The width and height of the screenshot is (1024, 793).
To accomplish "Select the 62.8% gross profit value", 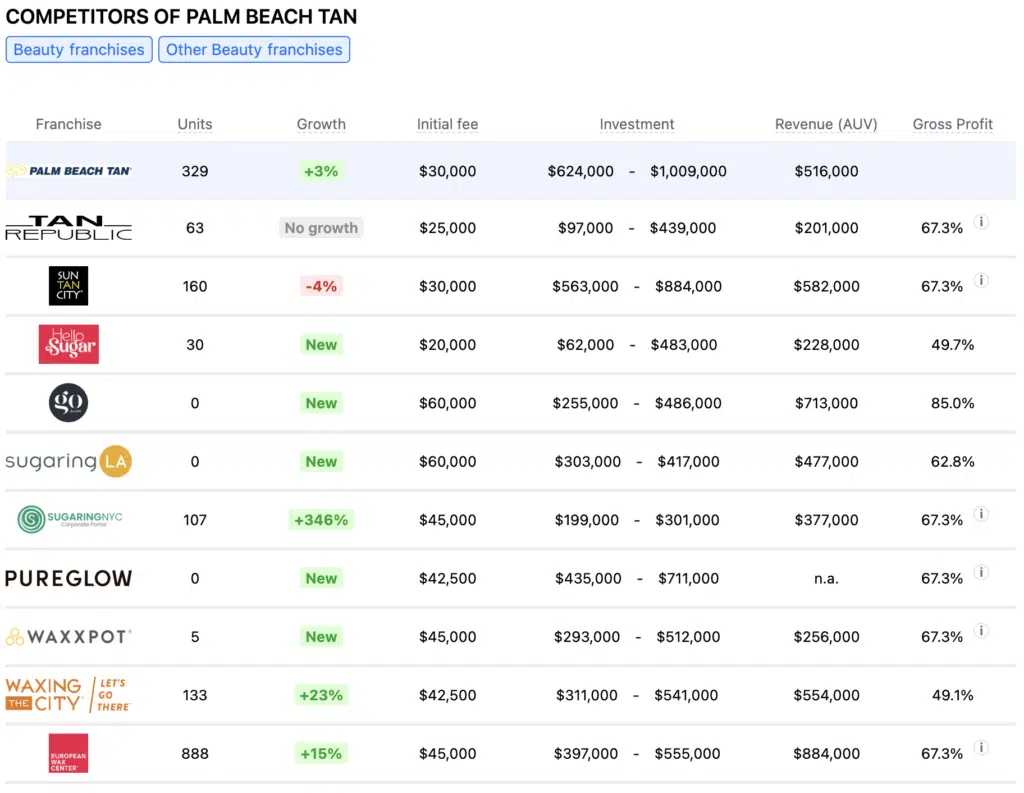I will coord(952,461).
